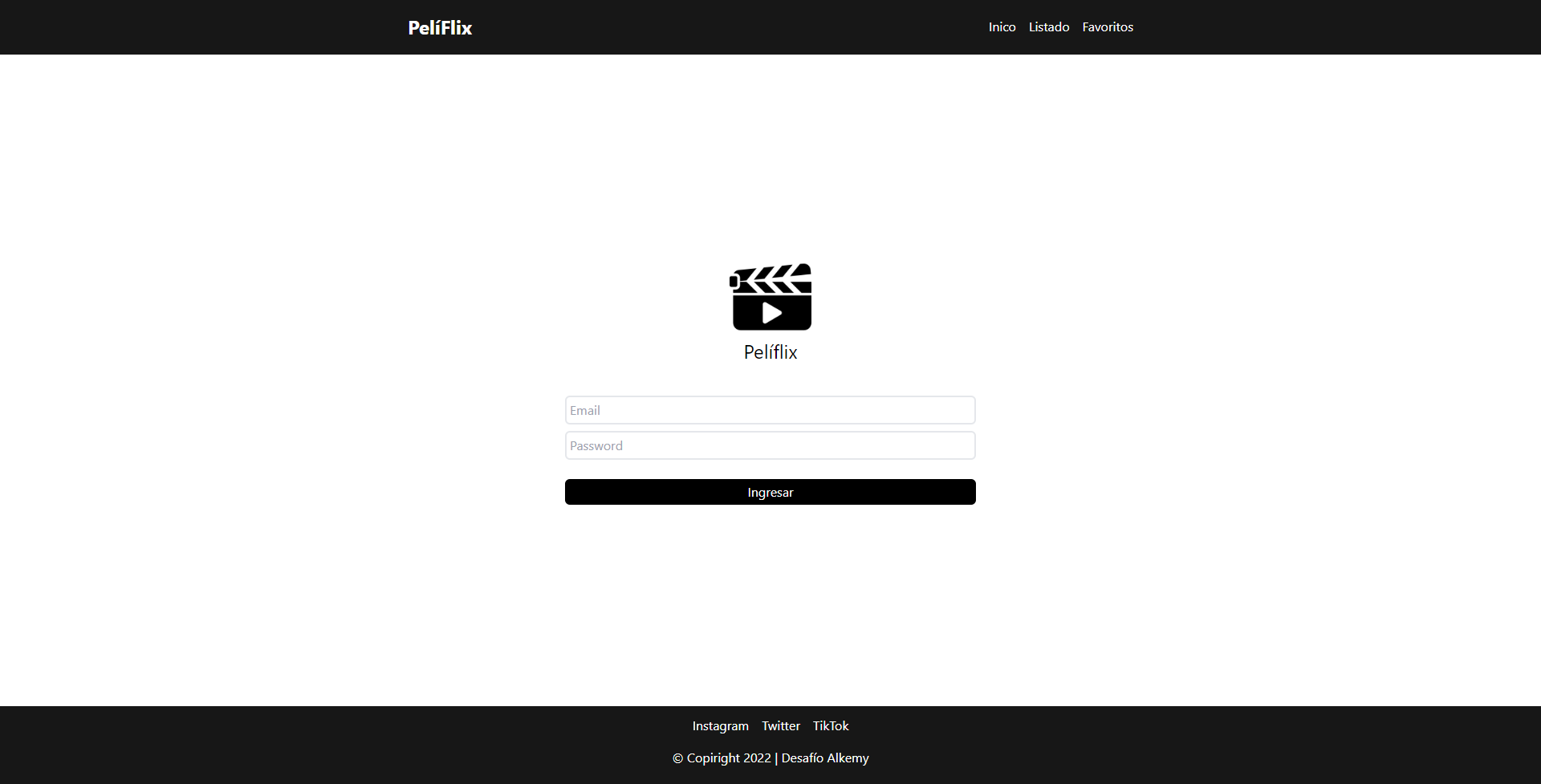Viewport: 1541px width, 784px height.
Task: Click the Ingresar login button
Action: (x=770, y=492)
